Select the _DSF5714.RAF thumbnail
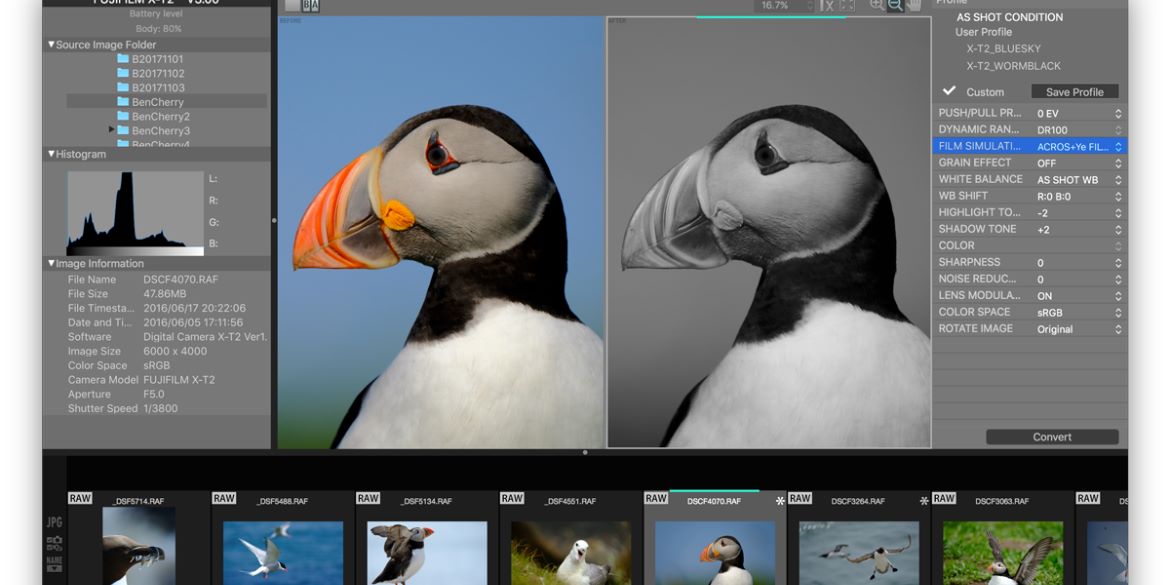Screen dimensions: 1170x585 point(139,545)
